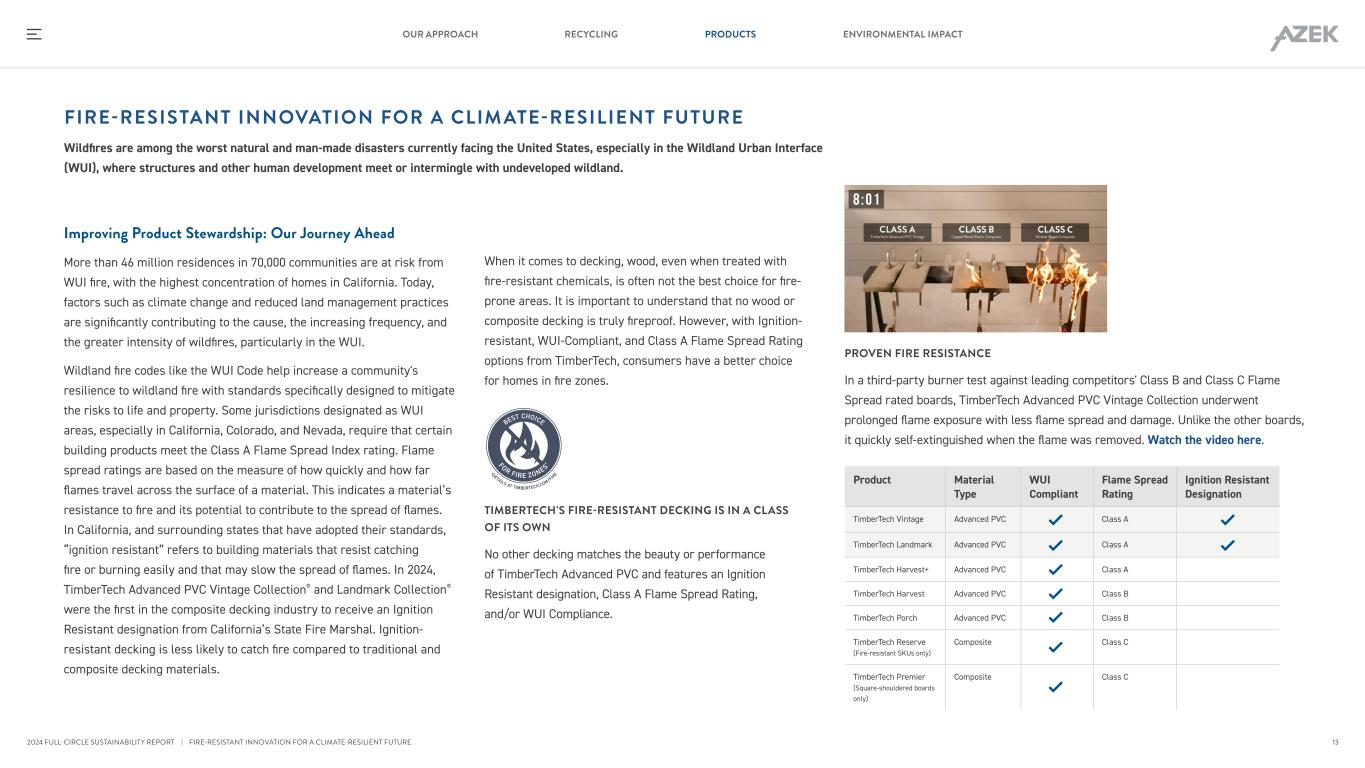1365x768 pixels.
Task: Navigate to Environmental Impact
Action: 902,34
